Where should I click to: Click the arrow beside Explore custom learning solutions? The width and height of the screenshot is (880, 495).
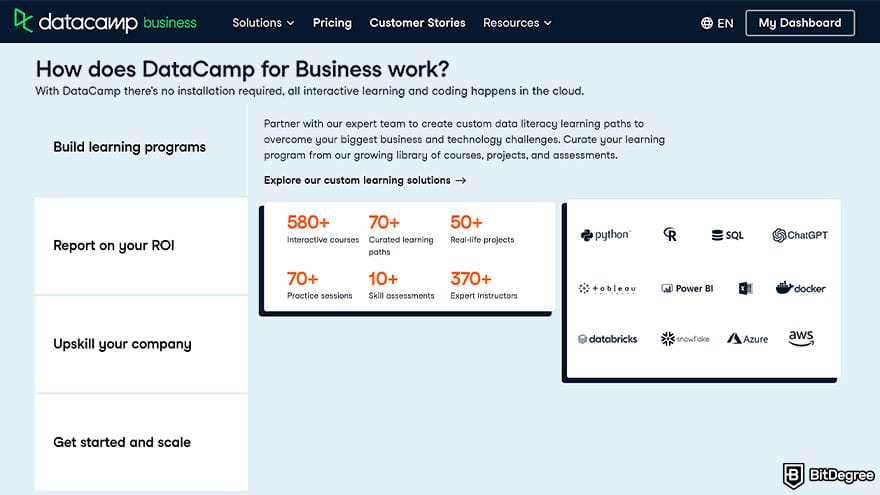point(461,180)
